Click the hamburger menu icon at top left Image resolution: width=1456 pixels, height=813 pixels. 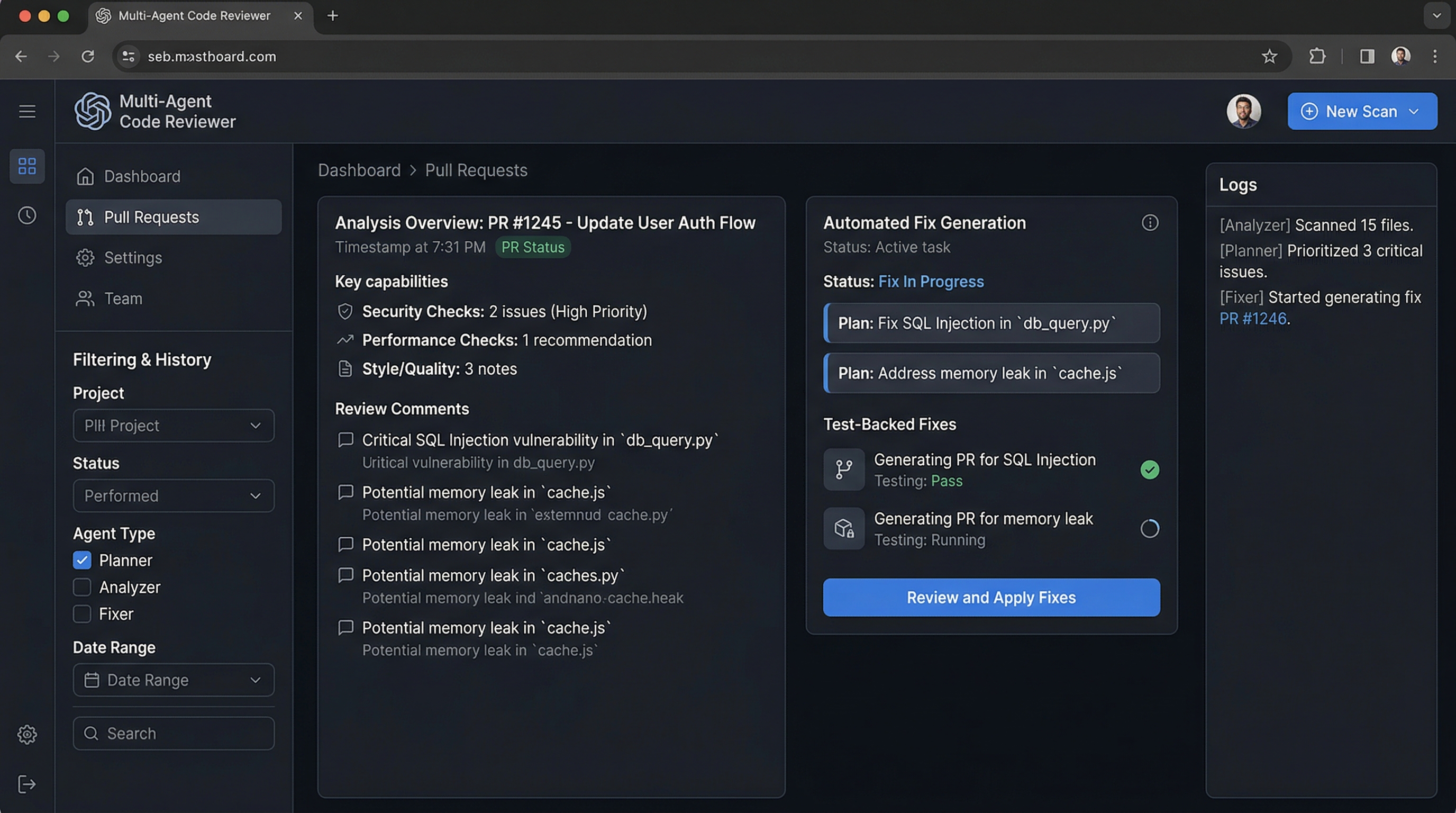pos(26,111)
